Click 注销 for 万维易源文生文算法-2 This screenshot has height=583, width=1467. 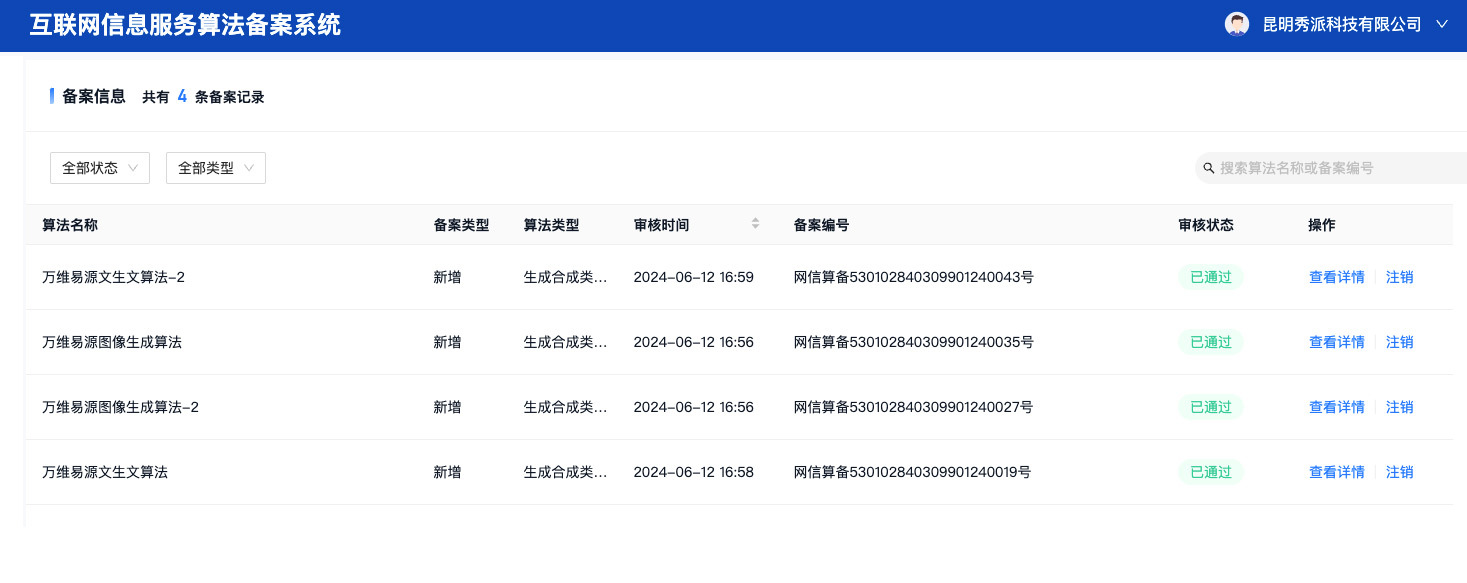(x=1400, y=277)
